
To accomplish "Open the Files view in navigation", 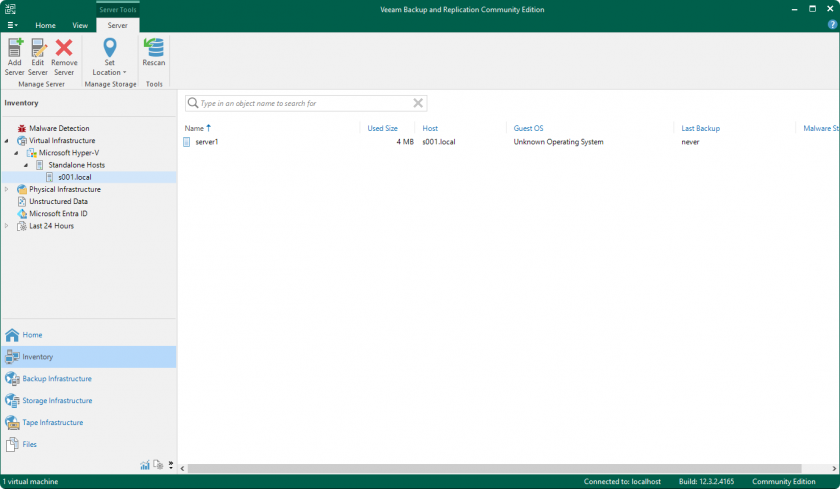I will pos(30,444).
